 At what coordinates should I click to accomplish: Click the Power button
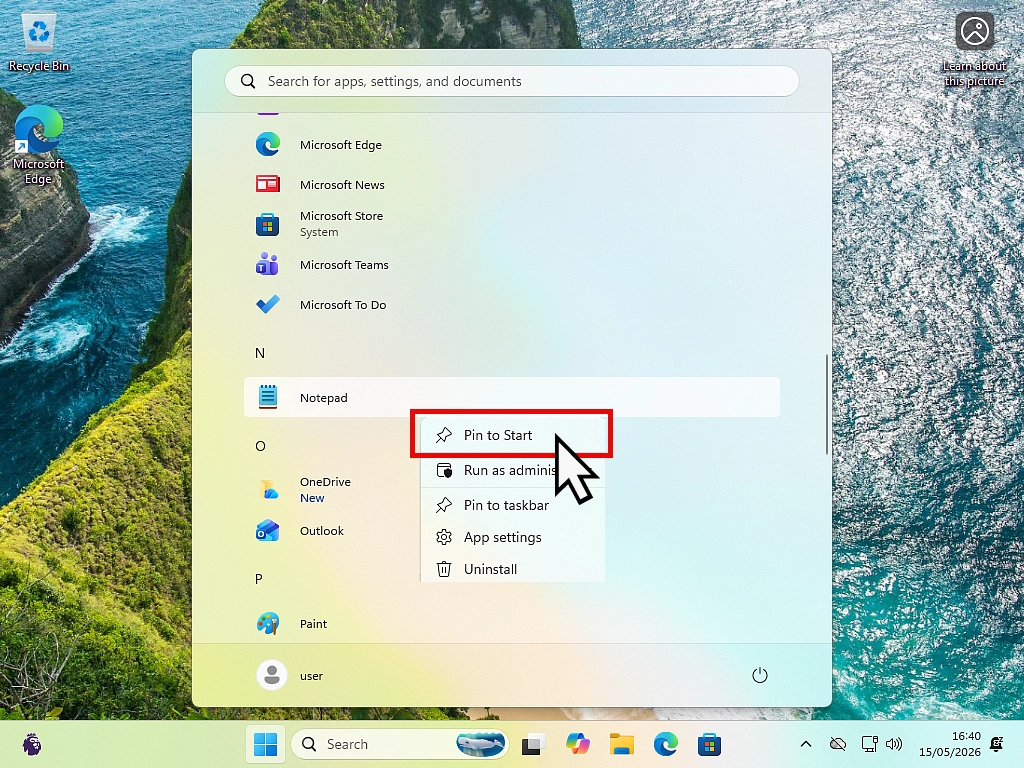point(760,675)
